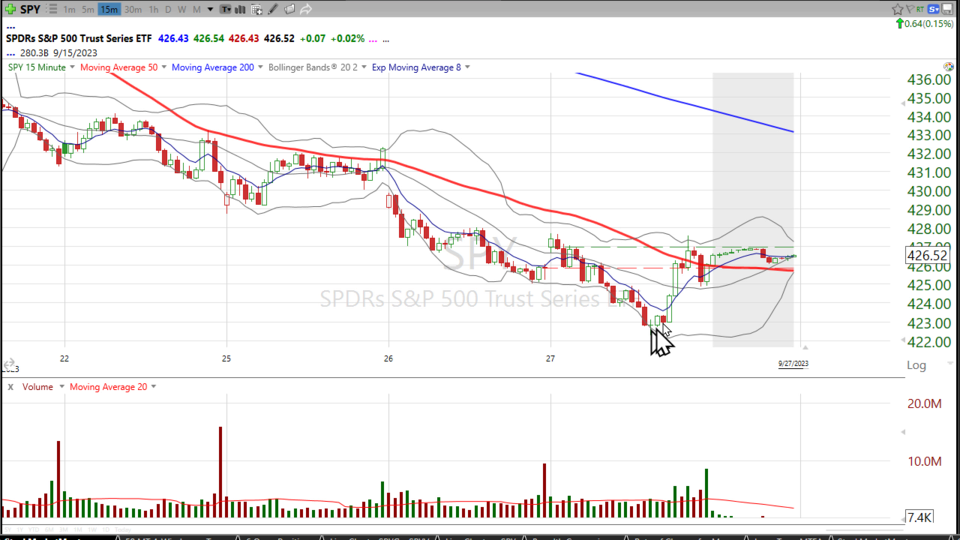960x540 pixels.
Task: Expand the more-timeframes dropdown arrow
Action: point(210,9)
